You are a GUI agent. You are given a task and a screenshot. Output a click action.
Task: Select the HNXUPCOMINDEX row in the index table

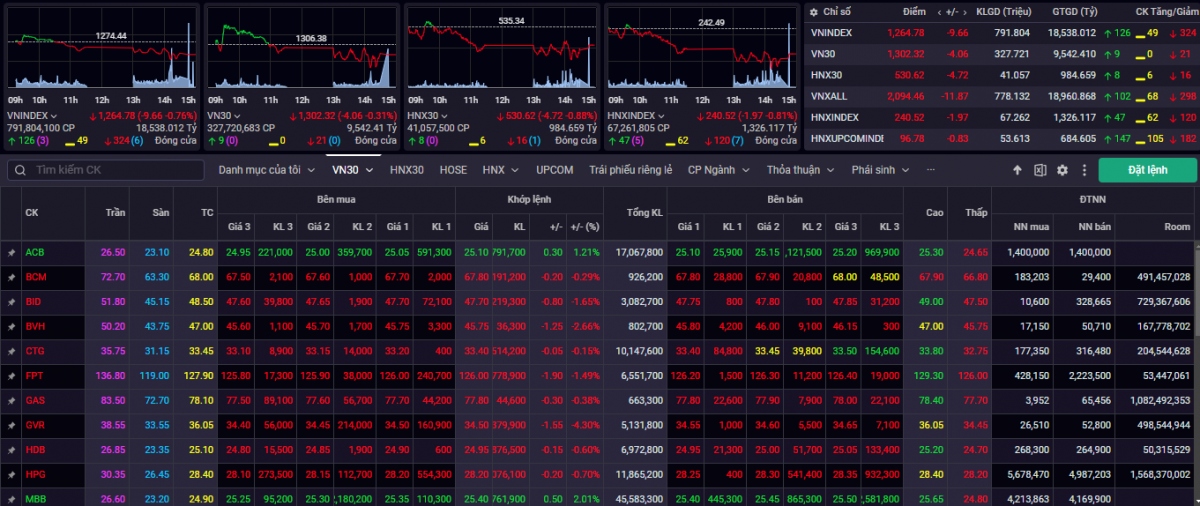1001,138
